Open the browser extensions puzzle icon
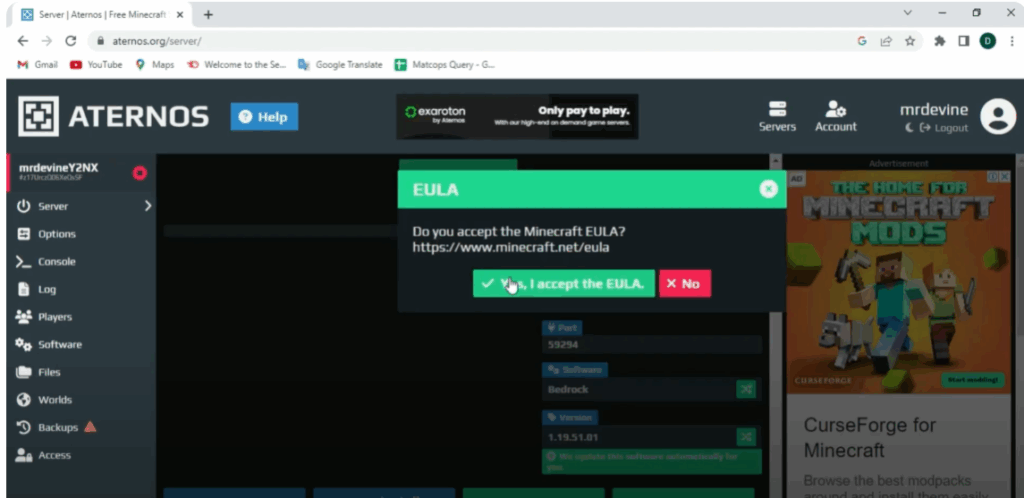This screenshot has width=1024, height=498. click(x=939, y=41)
